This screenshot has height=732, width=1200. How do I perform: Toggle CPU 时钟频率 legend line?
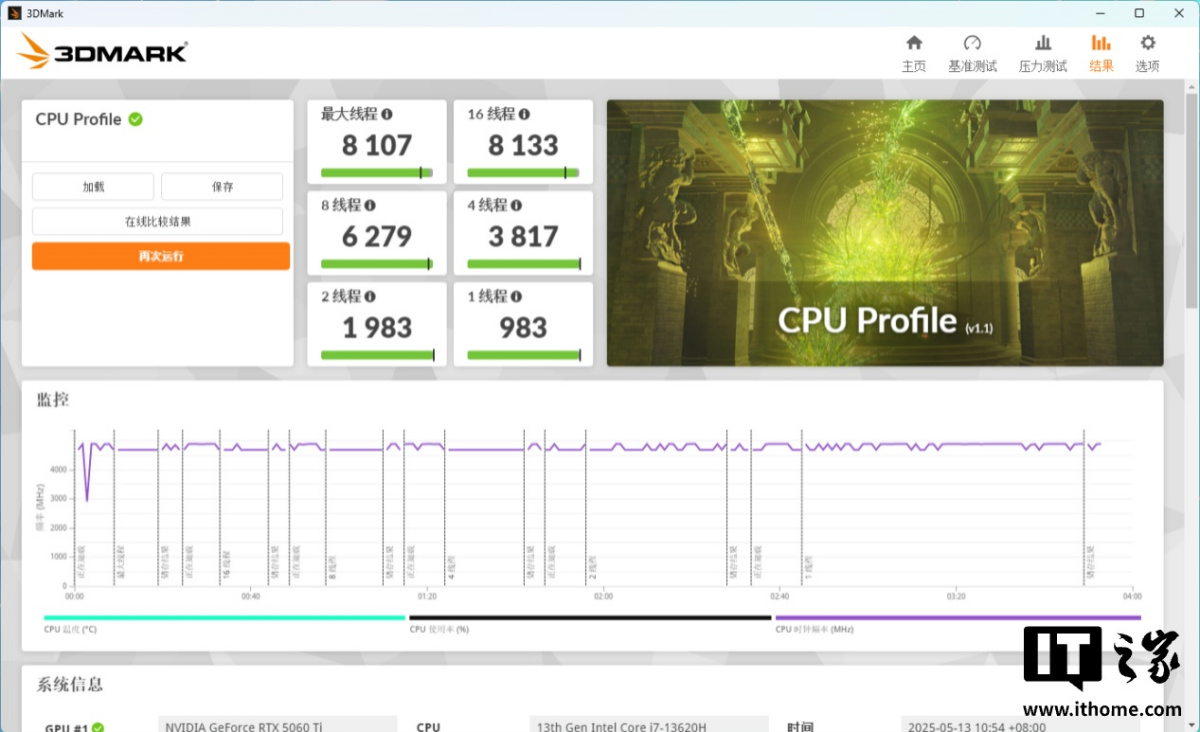(x=955, y=618)
